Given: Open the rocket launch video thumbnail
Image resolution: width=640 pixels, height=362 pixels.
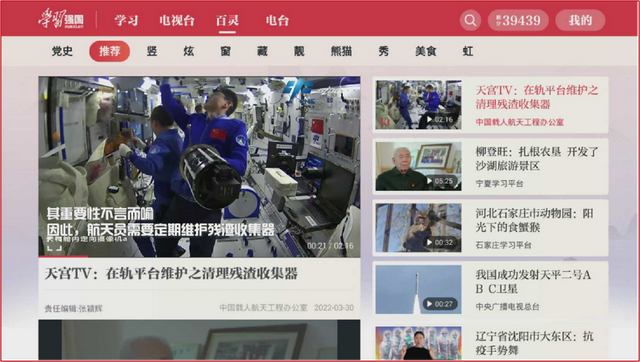Looking at the screenshot, I should pyautogui.click(x=418, y=289).
